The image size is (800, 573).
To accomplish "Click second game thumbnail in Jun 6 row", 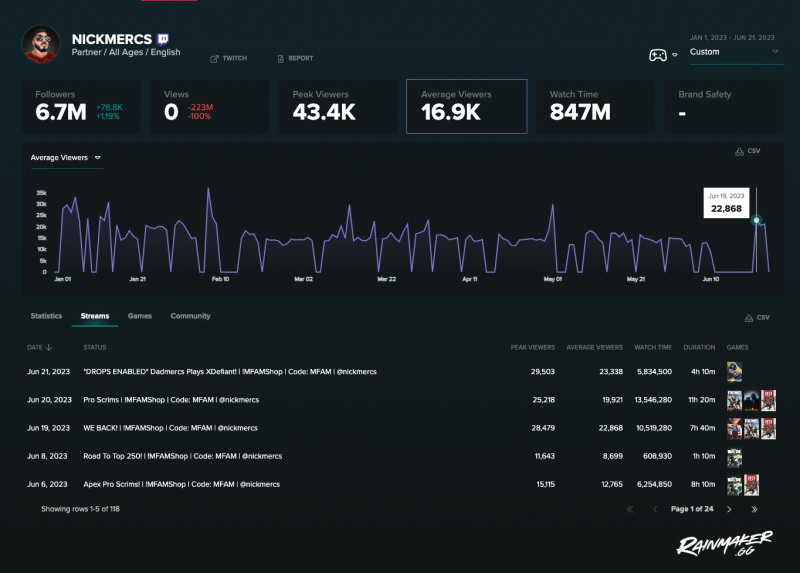I will click(751, 485).
